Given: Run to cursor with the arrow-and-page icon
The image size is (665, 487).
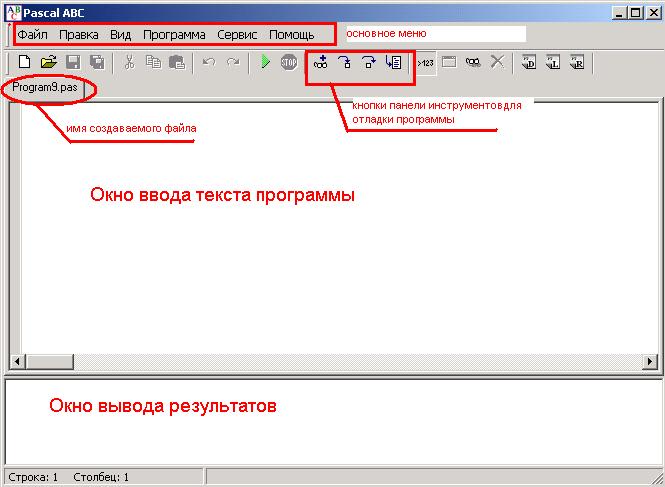Looking at the screenshot, I should pyautogui.click(x=393, y=62).
